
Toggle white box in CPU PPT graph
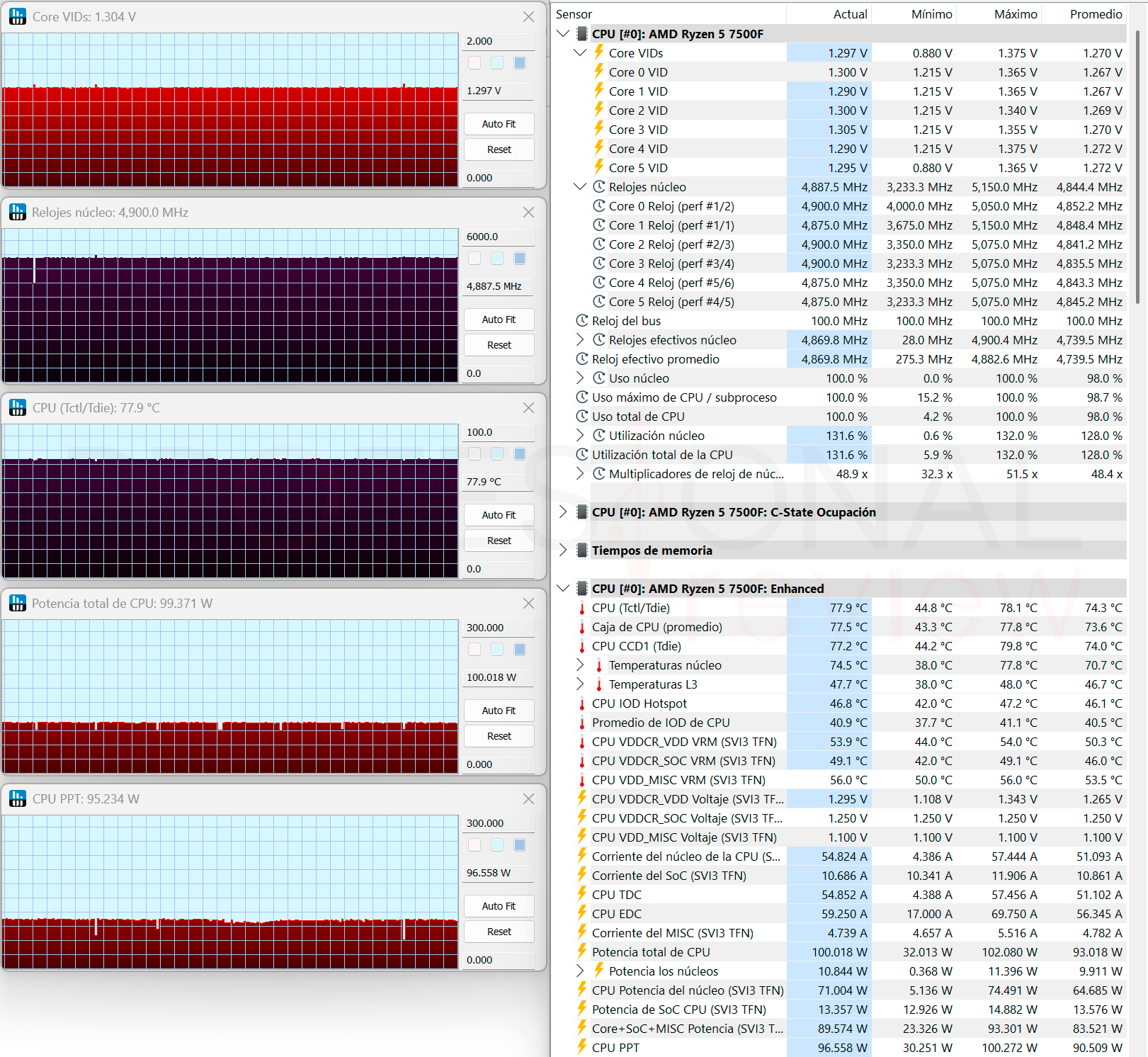(474, 845)
